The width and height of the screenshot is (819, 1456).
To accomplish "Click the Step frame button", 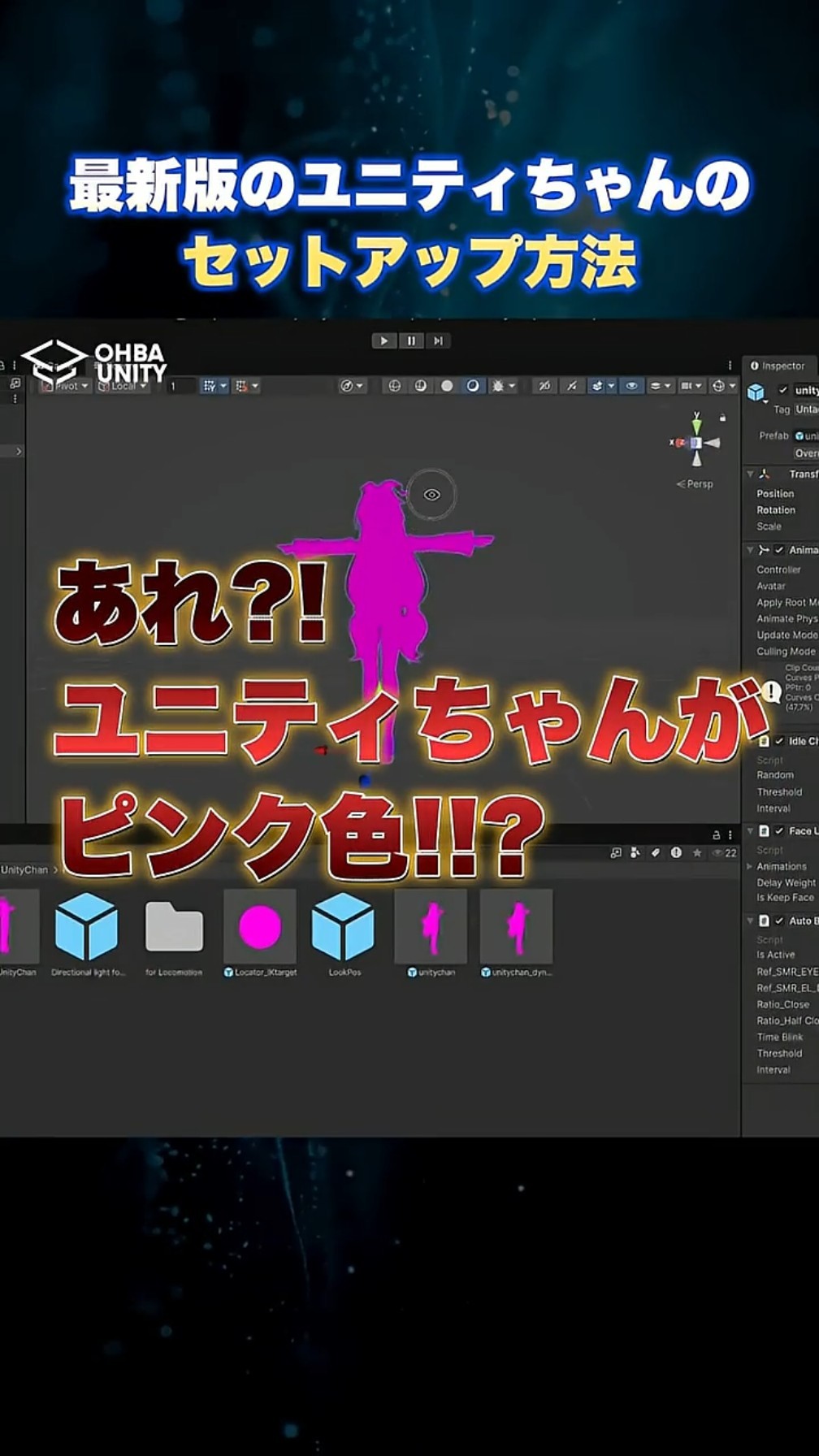I will tap(438, 340).
